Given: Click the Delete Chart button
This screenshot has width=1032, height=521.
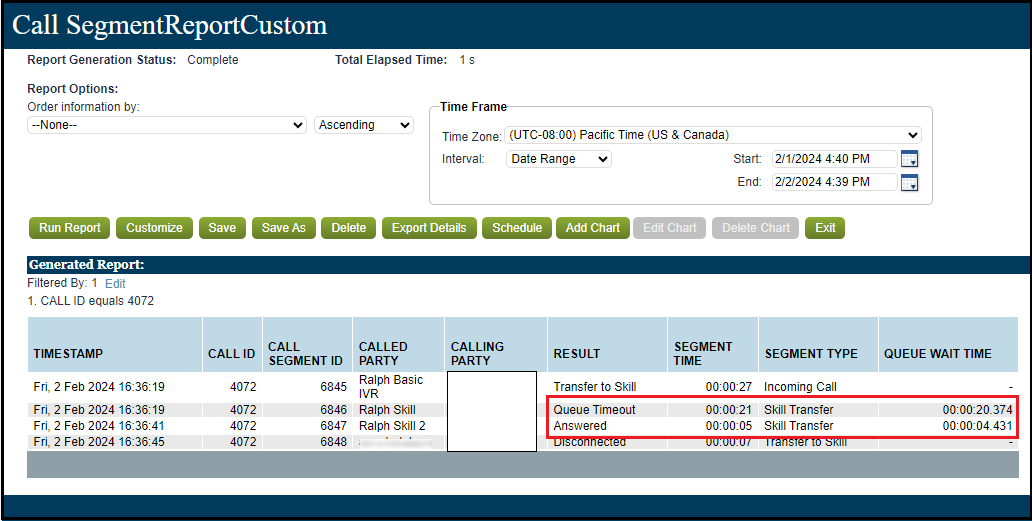Looking at the screenshot, I should [755, 228].
